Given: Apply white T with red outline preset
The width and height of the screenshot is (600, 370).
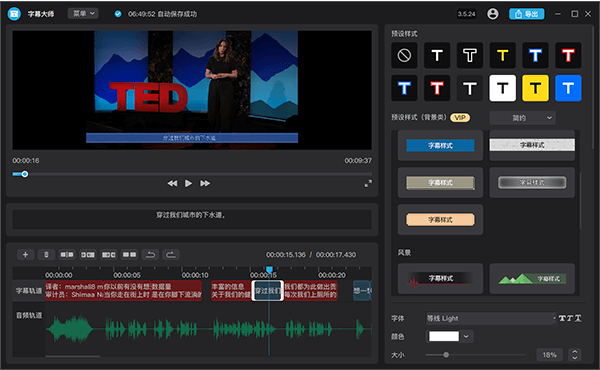Looking at the screenshot, I should (437, 88).
